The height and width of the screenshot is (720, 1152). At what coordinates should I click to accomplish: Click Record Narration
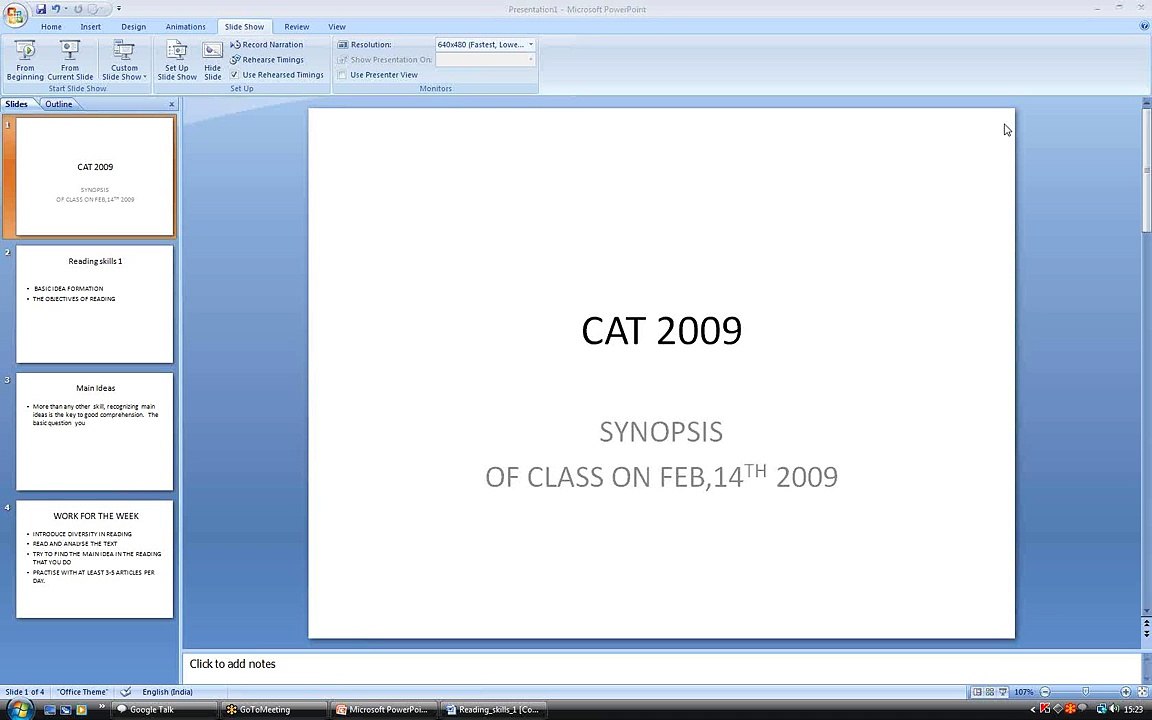[x=266, y=45]
